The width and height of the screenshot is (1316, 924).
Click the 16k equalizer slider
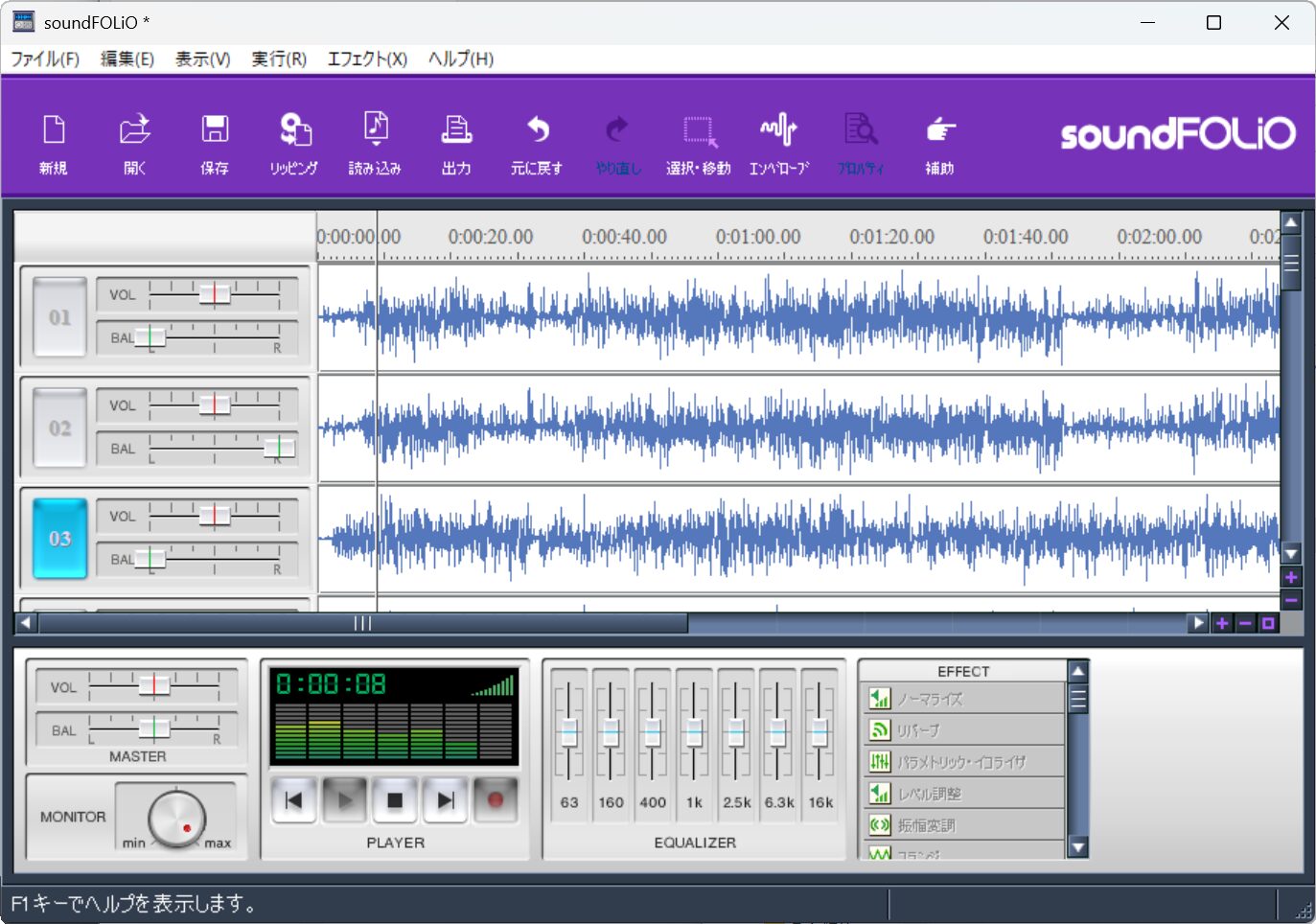[x=820, y=733]
